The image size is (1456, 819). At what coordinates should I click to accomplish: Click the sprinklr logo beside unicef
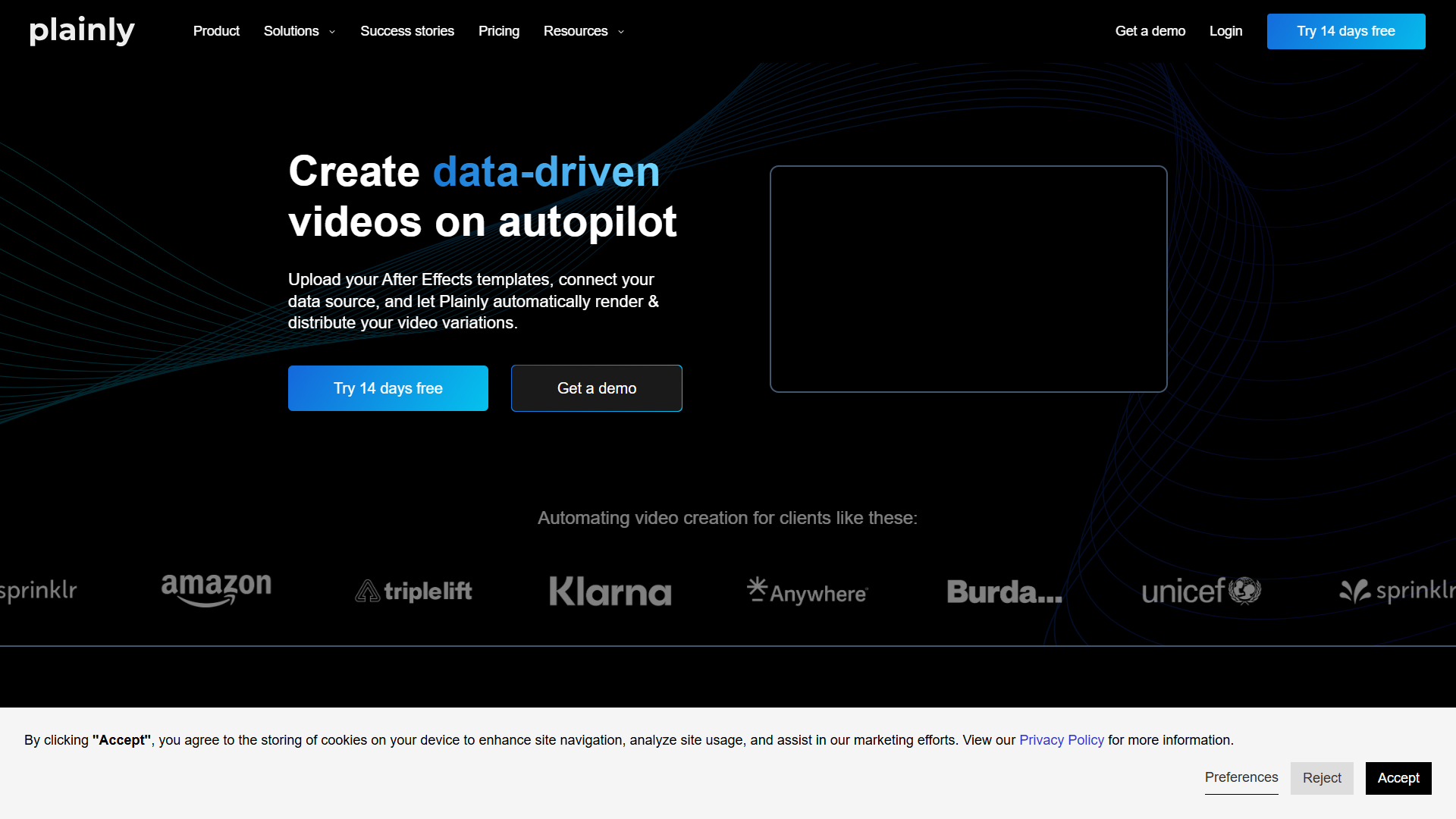point(1397,591)
